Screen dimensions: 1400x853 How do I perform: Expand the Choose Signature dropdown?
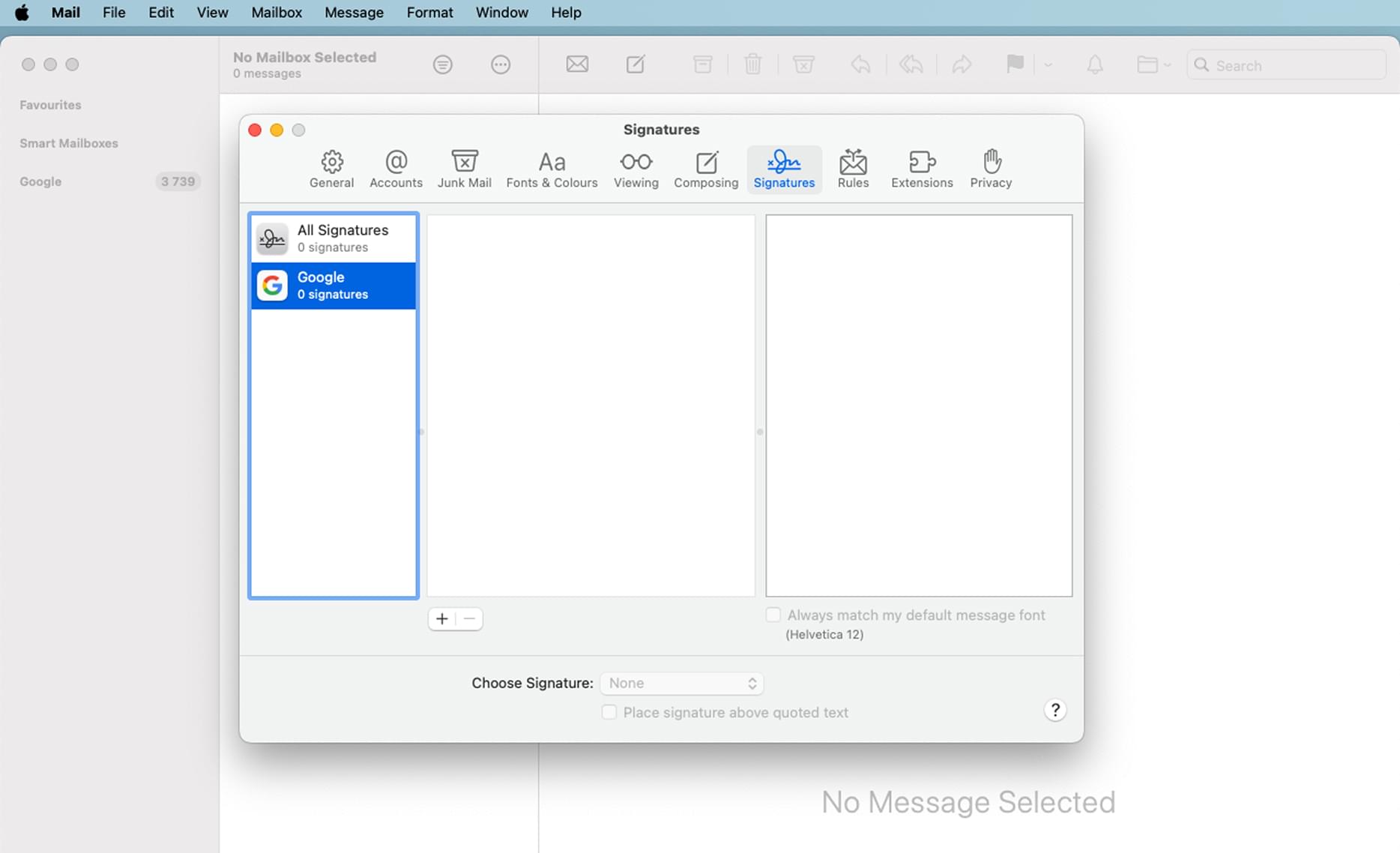click(x=681, y=683)
